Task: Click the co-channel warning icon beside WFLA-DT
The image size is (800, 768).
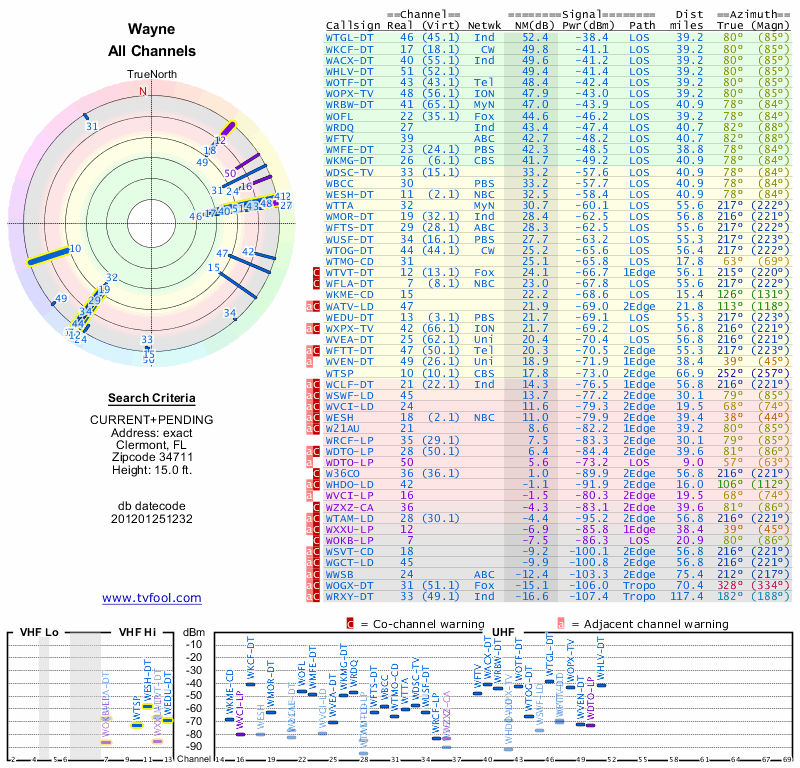Action: click(318, 283)
